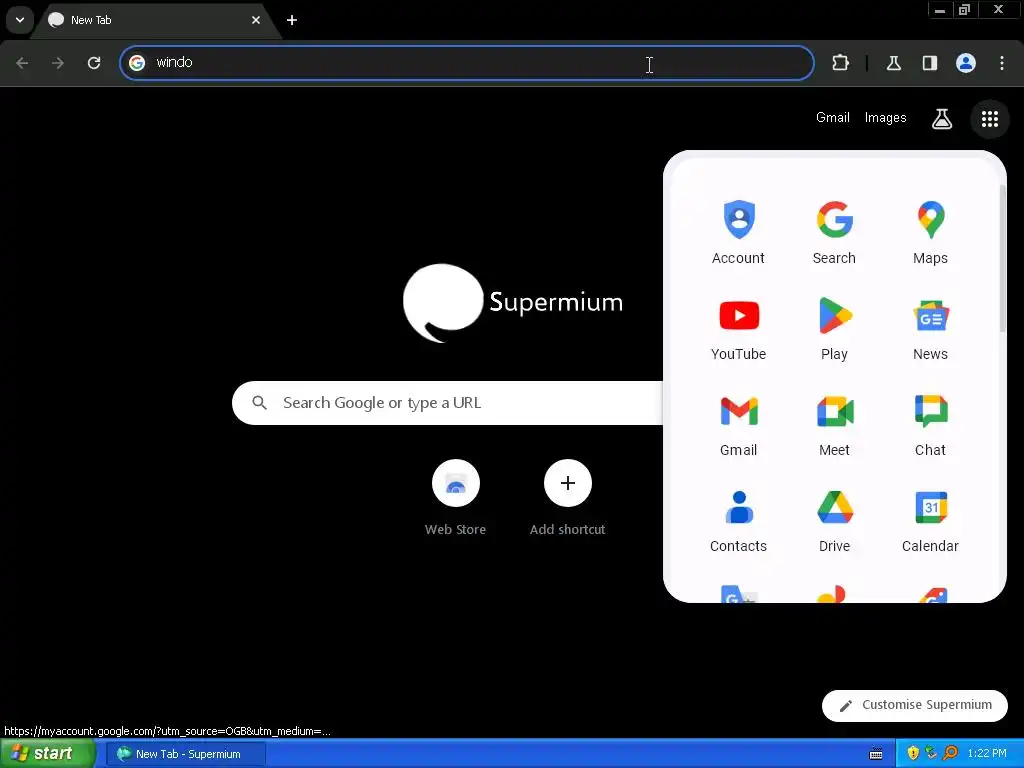Open the three-dot browser menu

1002,63
